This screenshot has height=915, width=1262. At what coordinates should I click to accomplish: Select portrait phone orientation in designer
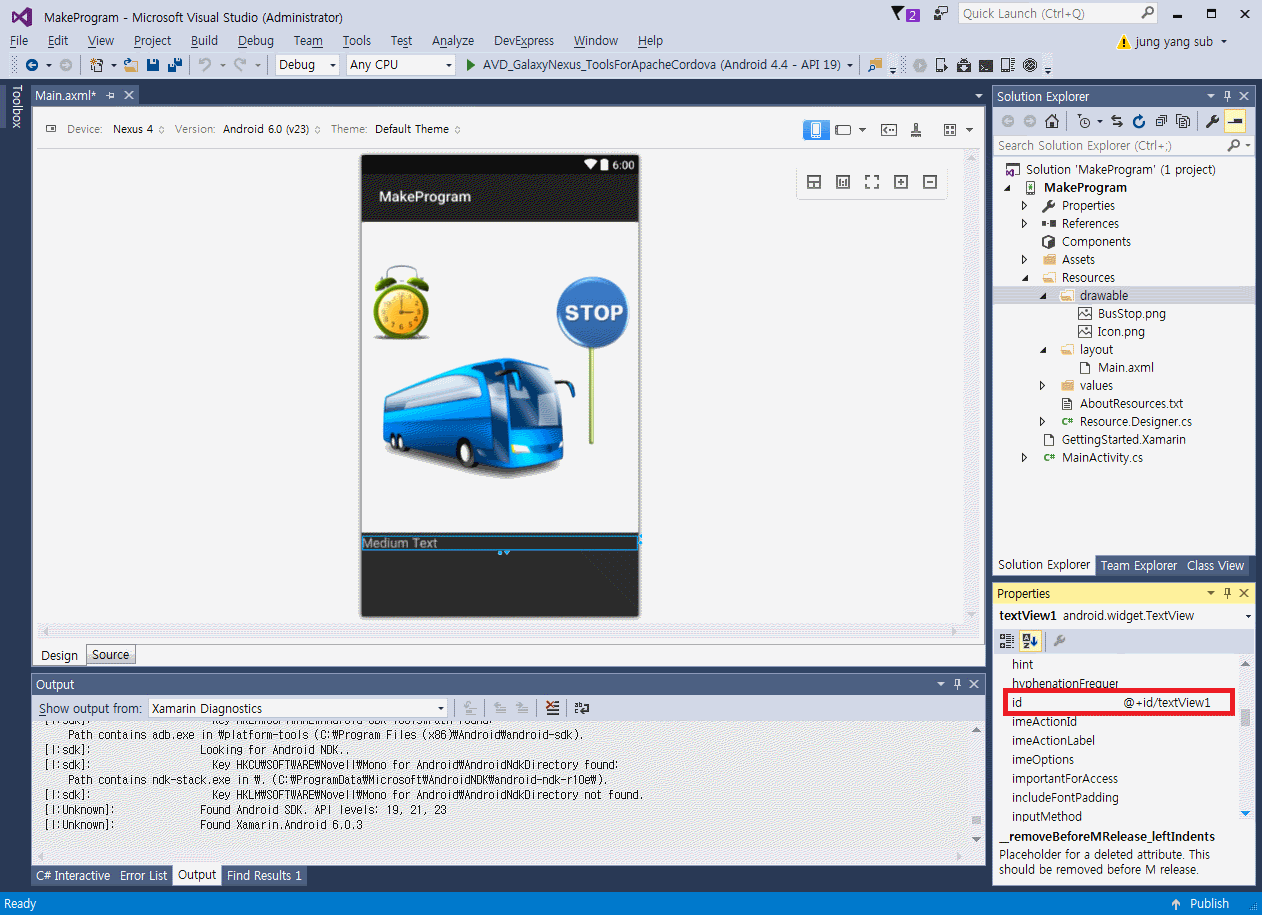point(816,129)
